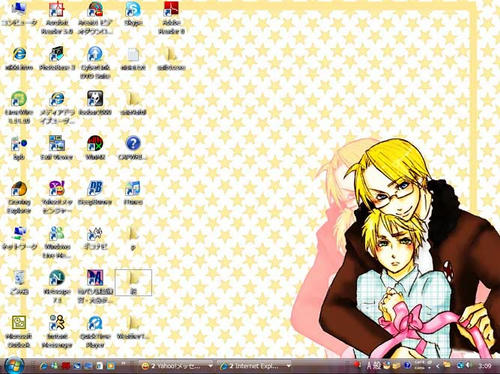The image size is (500, 374).
Task: Open the Recycle Bin (ごみ箱) icon
Action: click(x=19, y=282)
